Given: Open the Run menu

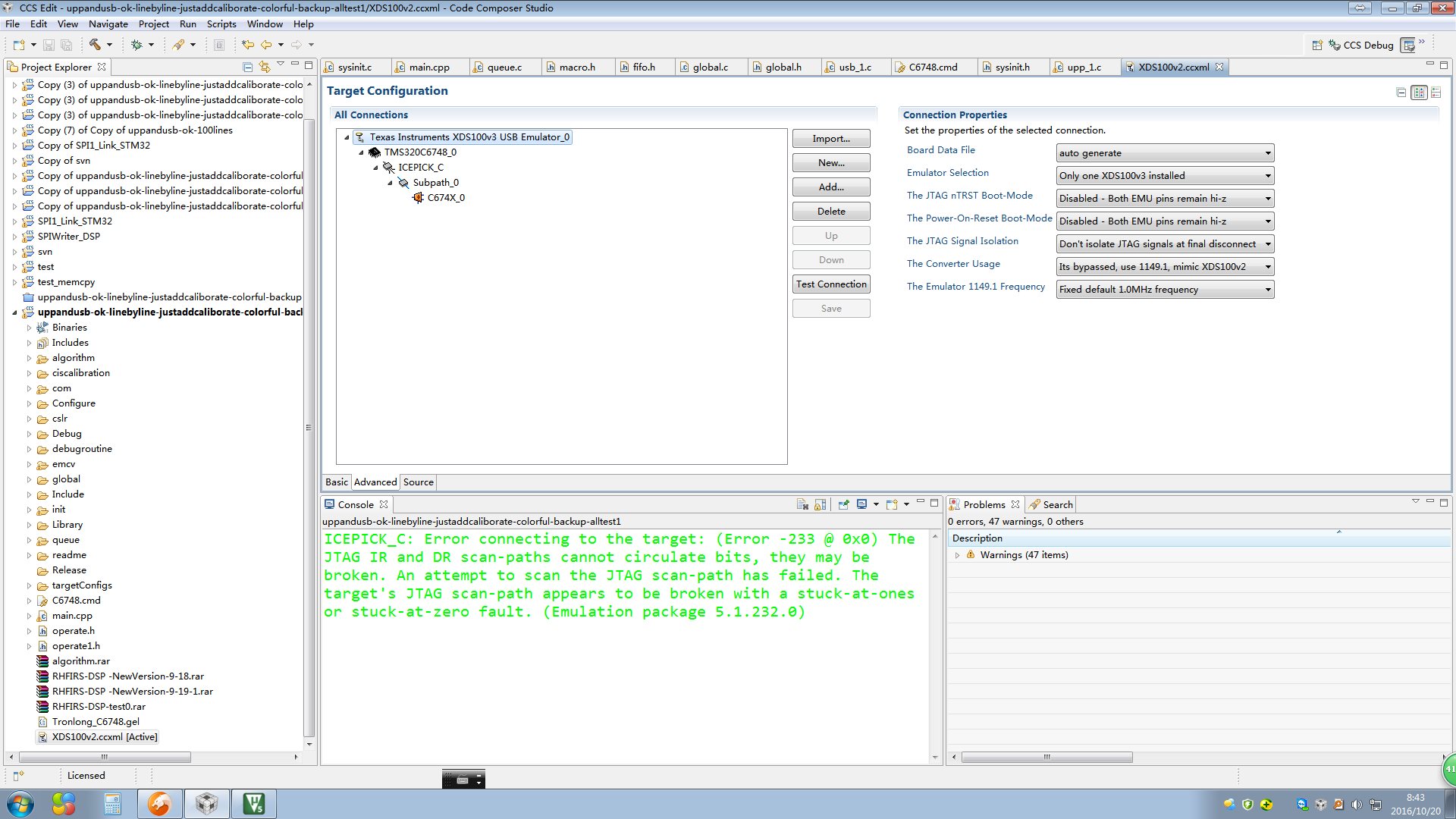Looking at the screenshot, I should click(x=187, y=24).
